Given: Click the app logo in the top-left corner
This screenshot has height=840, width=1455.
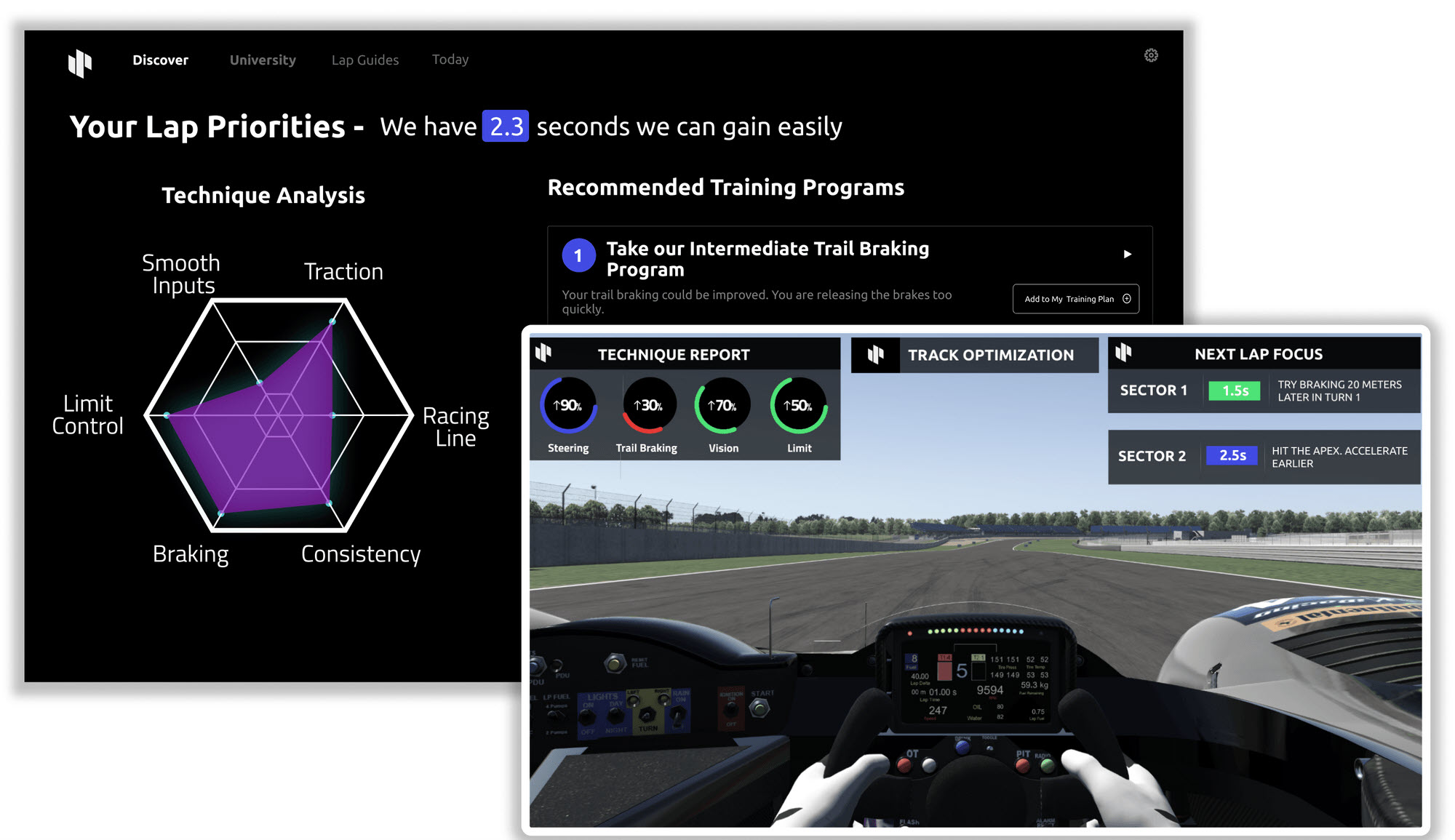Looking at the screenshot, I should pyautogui.click(x=80, y=64).
